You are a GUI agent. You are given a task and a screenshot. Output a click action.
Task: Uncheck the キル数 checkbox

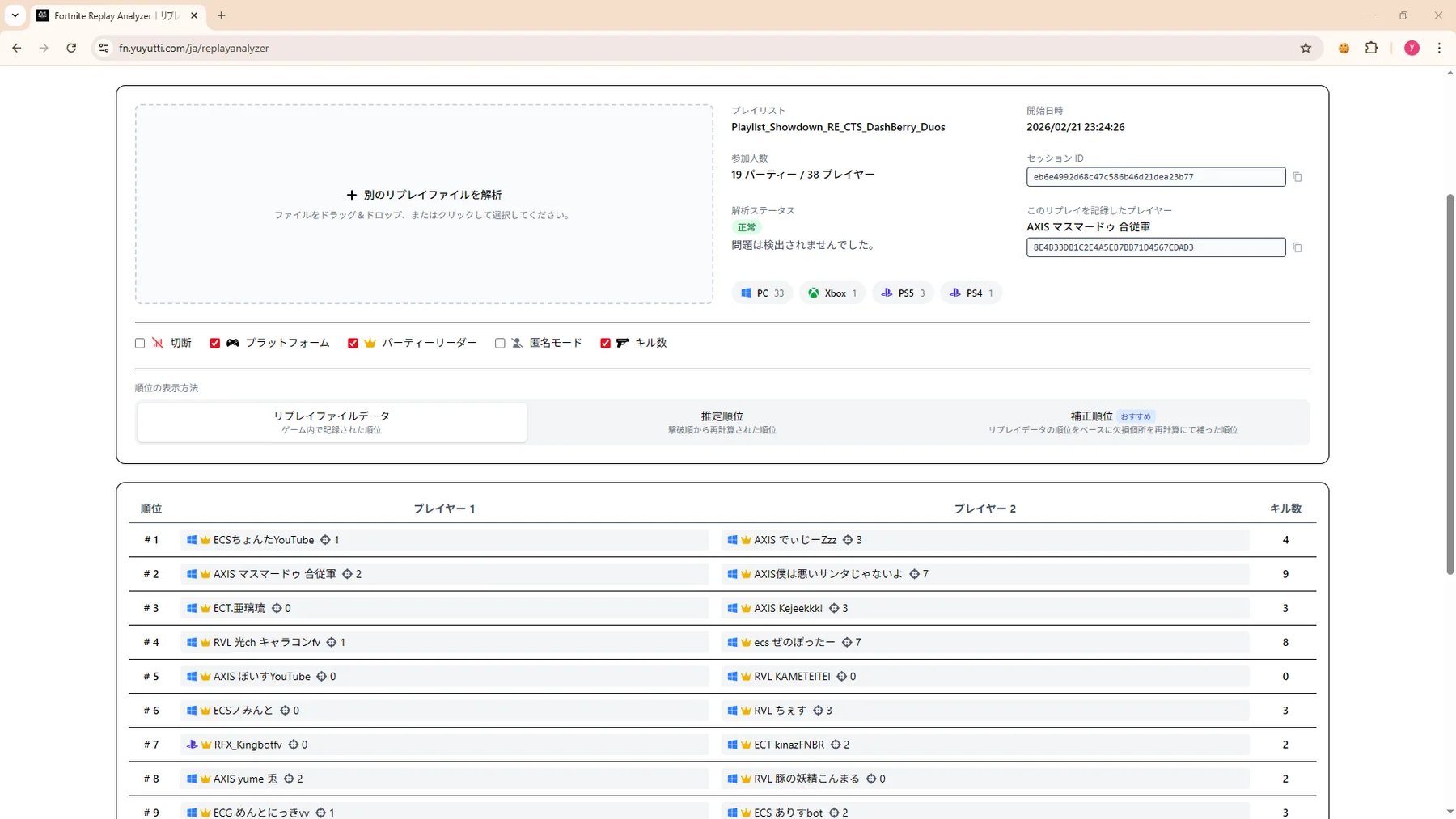tap(605, 343)
